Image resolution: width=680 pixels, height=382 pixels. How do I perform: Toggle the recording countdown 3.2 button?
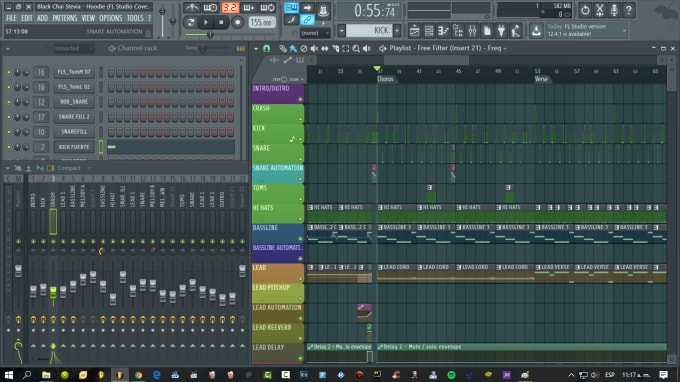(230, 7)
